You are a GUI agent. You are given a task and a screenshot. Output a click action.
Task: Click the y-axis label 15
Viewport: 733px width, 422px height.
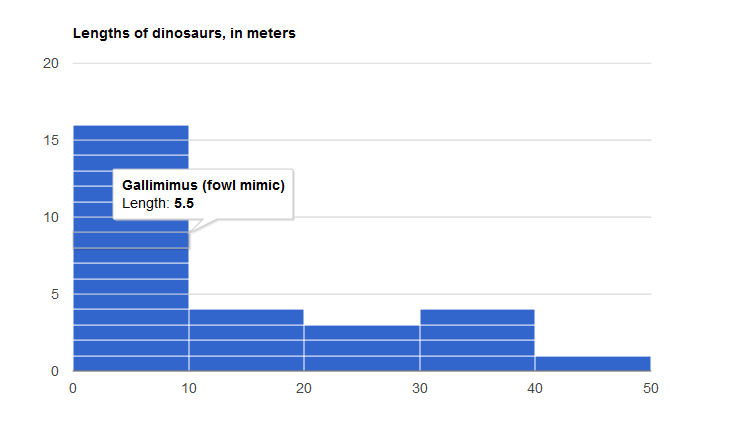click(x=52, y=140)
